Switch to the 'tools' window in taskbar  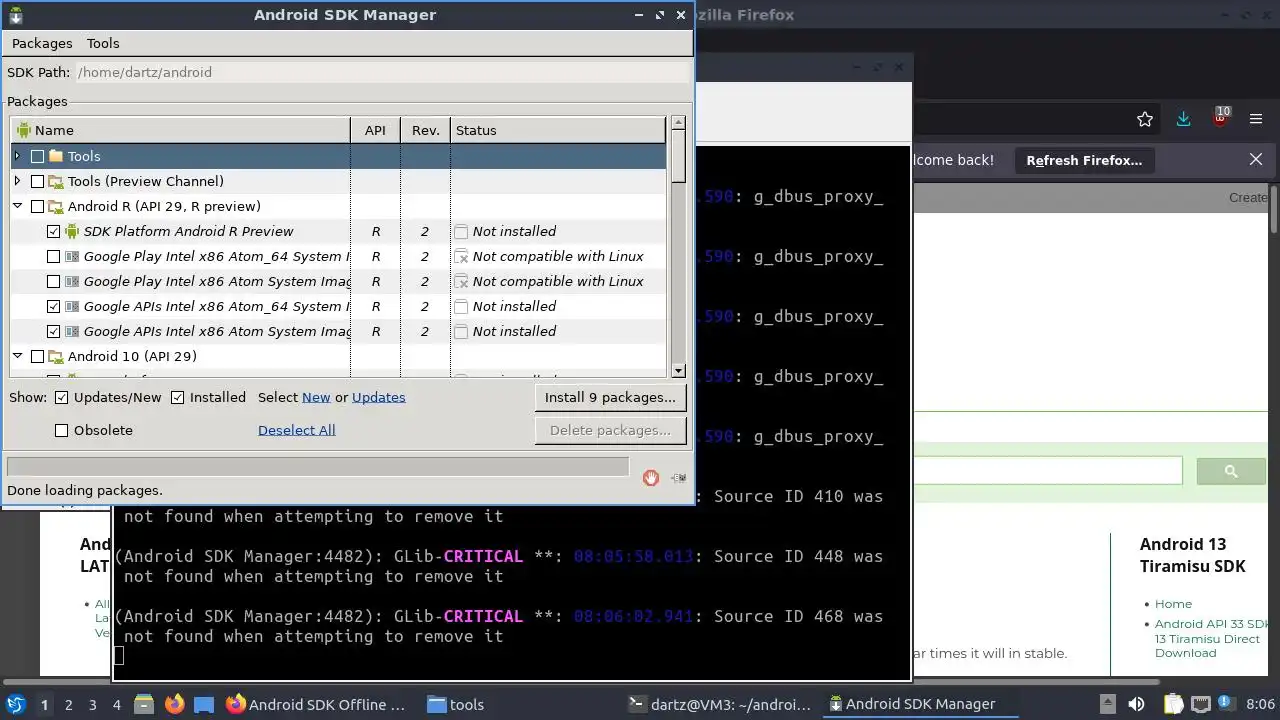[x=455, y=704]
